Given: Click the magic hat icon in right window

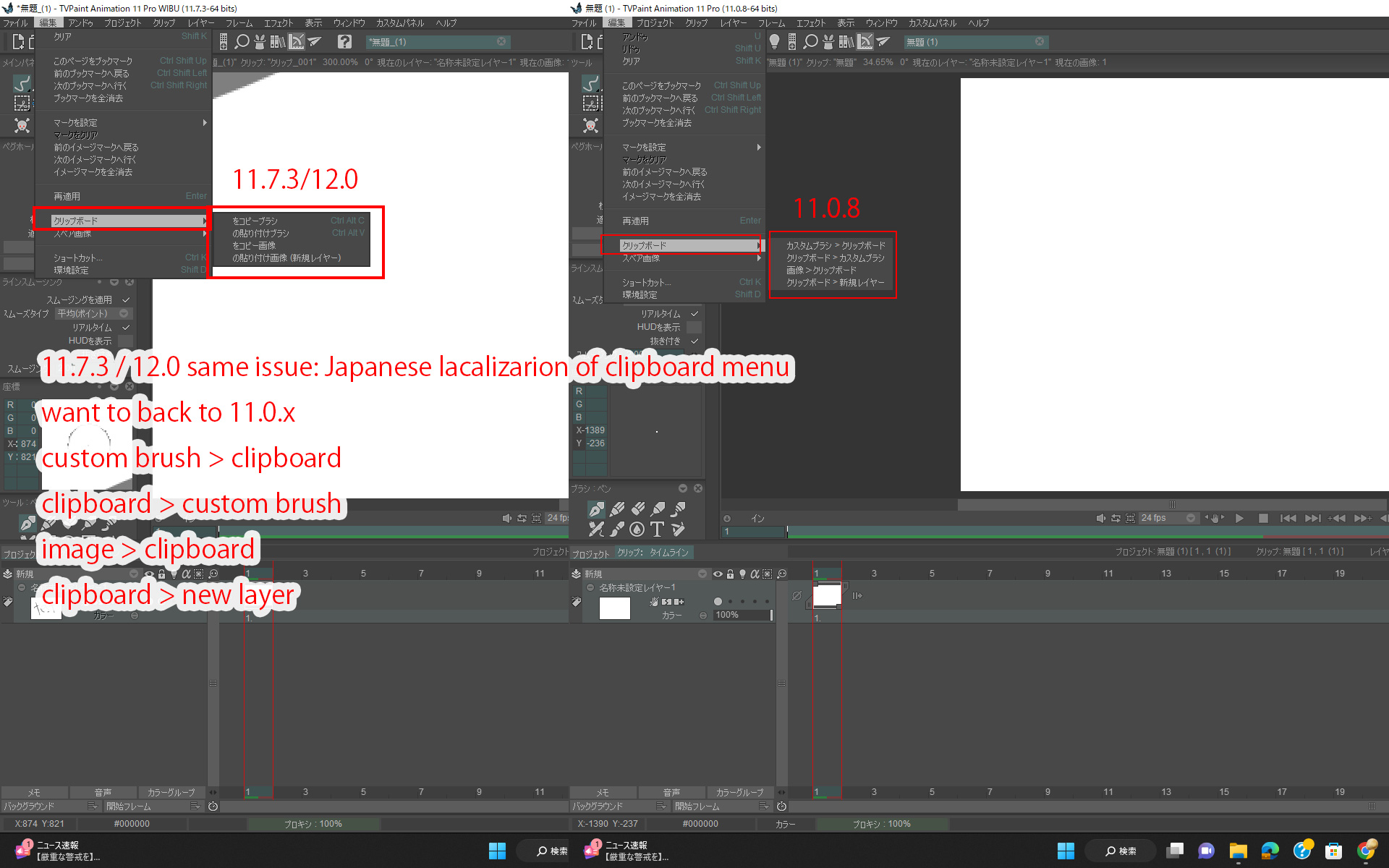Looking at the screenshot, I should [828, 42].
